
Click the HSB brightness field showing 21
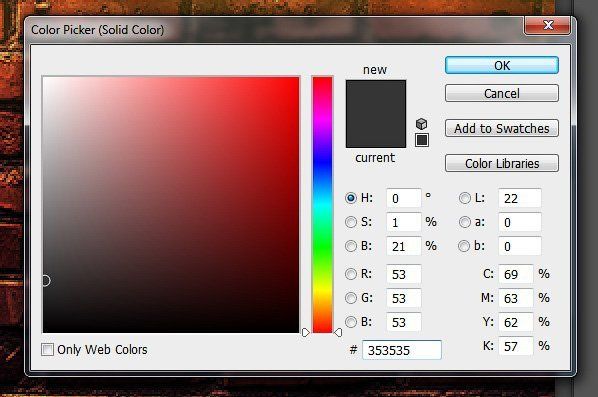[403, 246]
